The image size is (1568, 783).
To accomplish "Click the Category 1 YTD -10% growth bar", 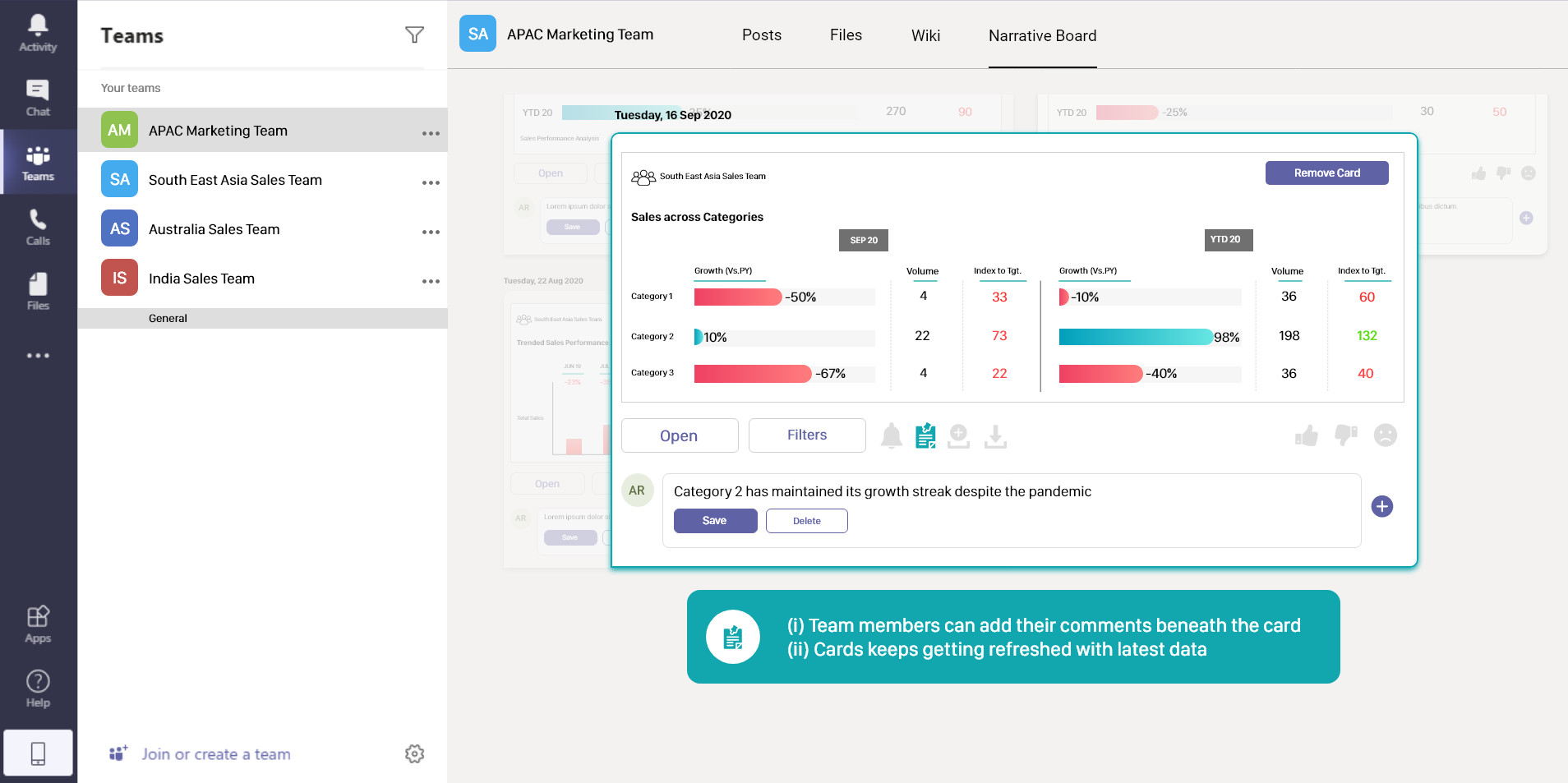I will coord(1064,297).
